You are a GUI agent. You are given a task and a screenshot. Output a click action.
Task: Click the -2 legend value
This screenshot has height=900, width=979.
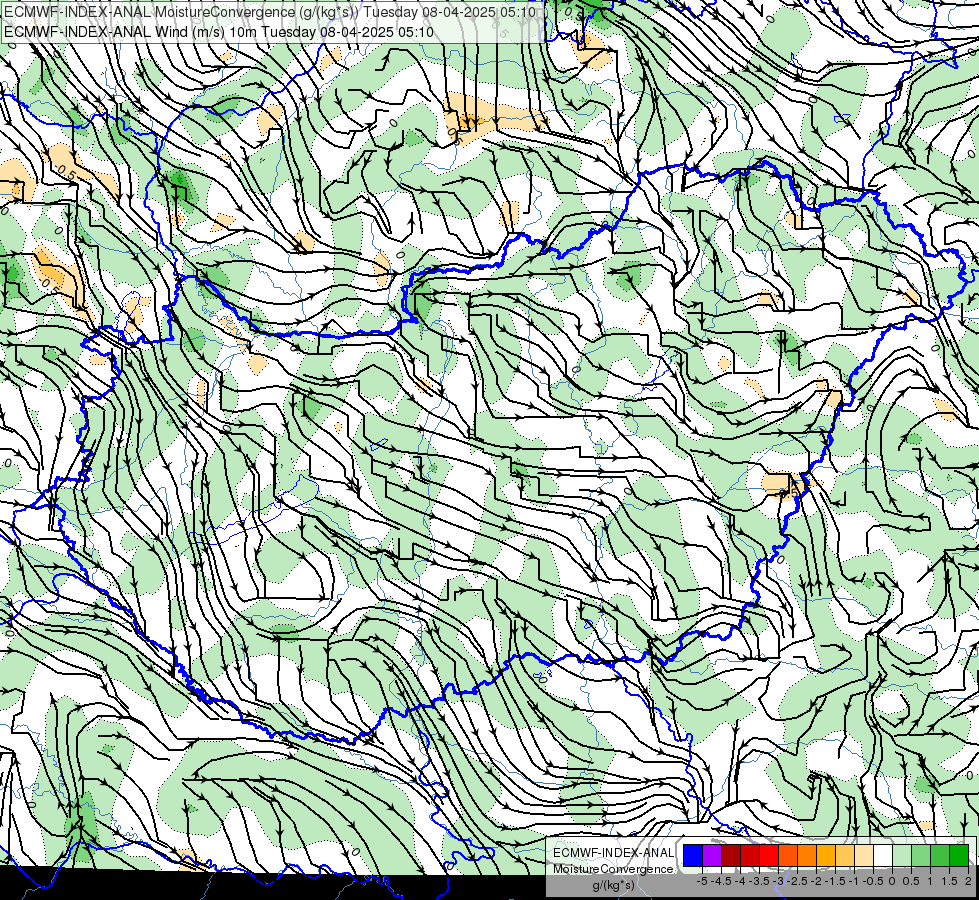[816, 881]
